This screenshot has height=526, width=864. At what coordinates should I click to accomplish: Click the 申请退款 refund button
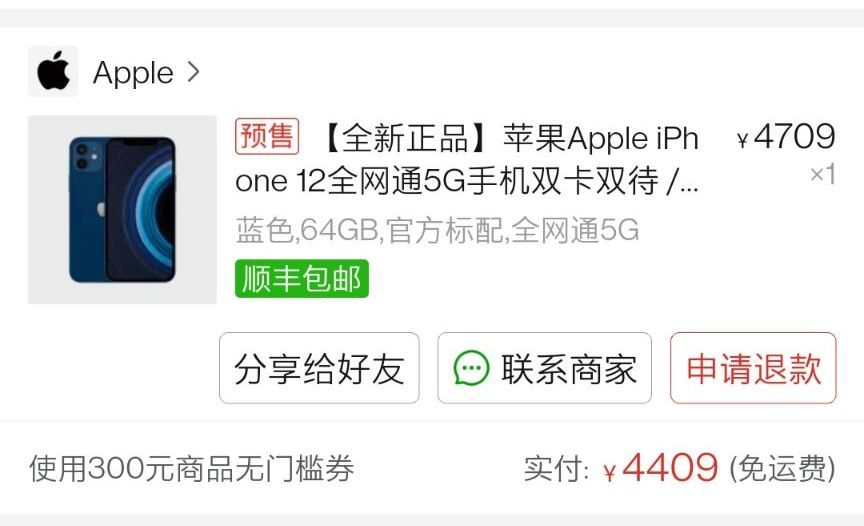pos(753,368)
